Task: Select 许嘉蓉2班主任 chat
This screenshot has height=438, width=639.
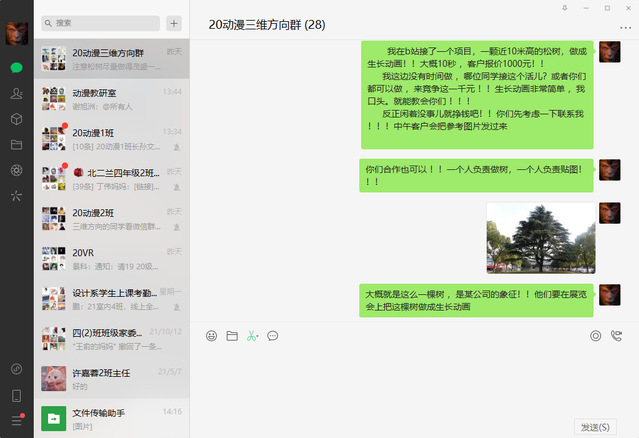Action: tap(112, 378)
